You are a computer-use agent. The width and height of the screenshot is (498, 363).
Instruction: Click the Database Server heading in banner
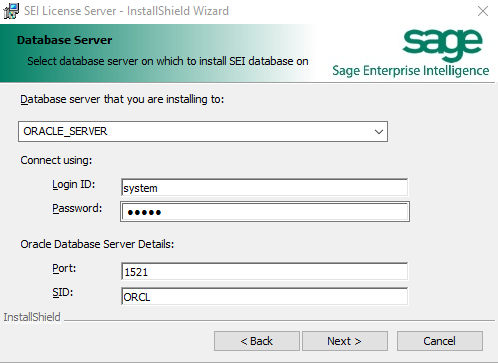[x=64, y=40]
